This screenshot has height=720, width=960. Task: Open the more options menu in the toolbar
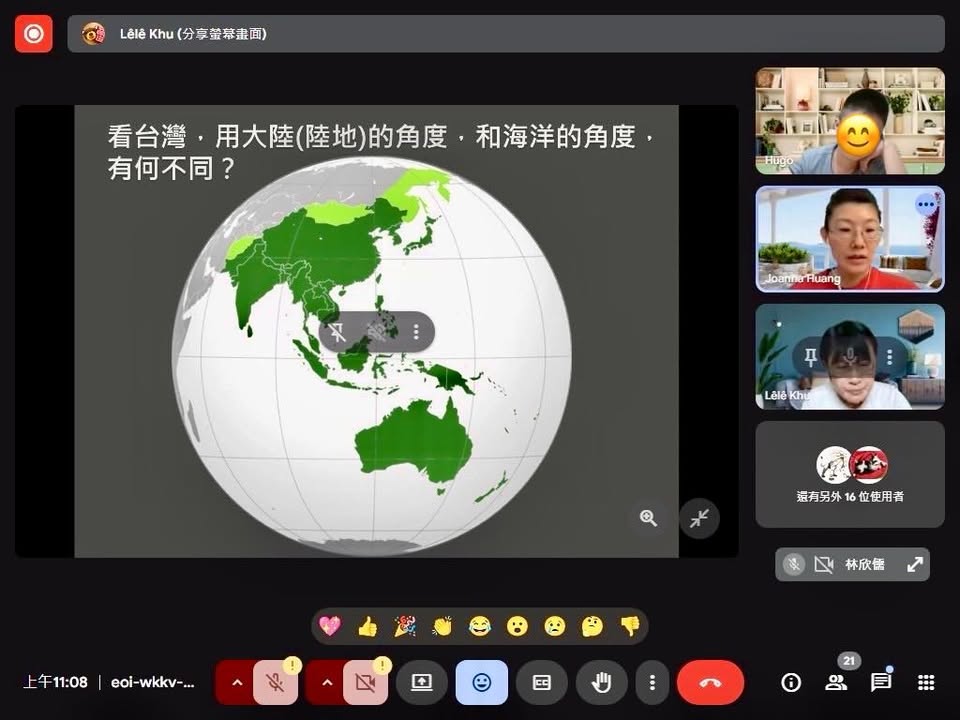coord(653,682)
